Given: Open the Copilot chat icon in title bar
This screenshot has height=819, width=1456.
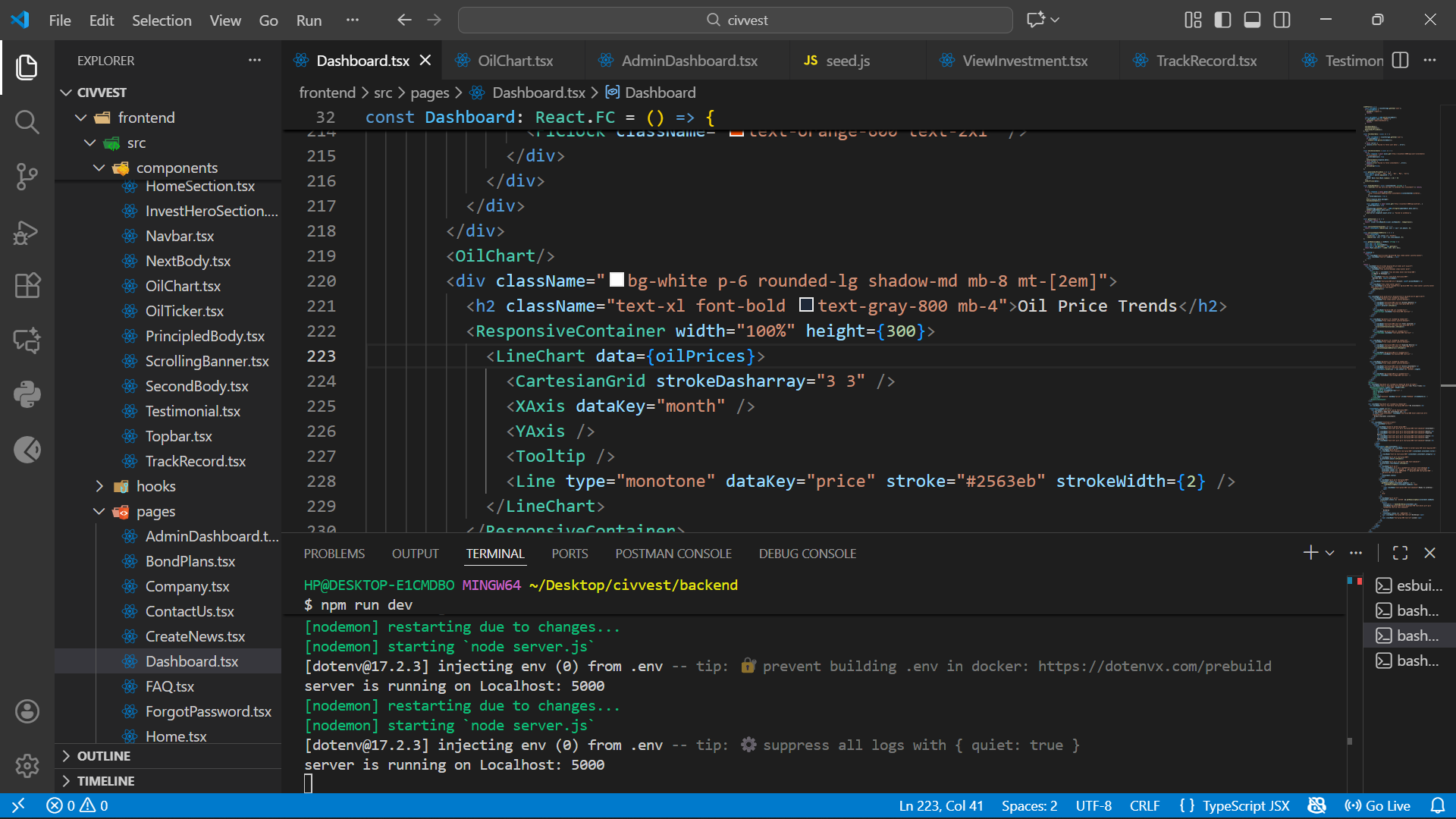Looking at the screenshot, I should tap(1035, 20).
